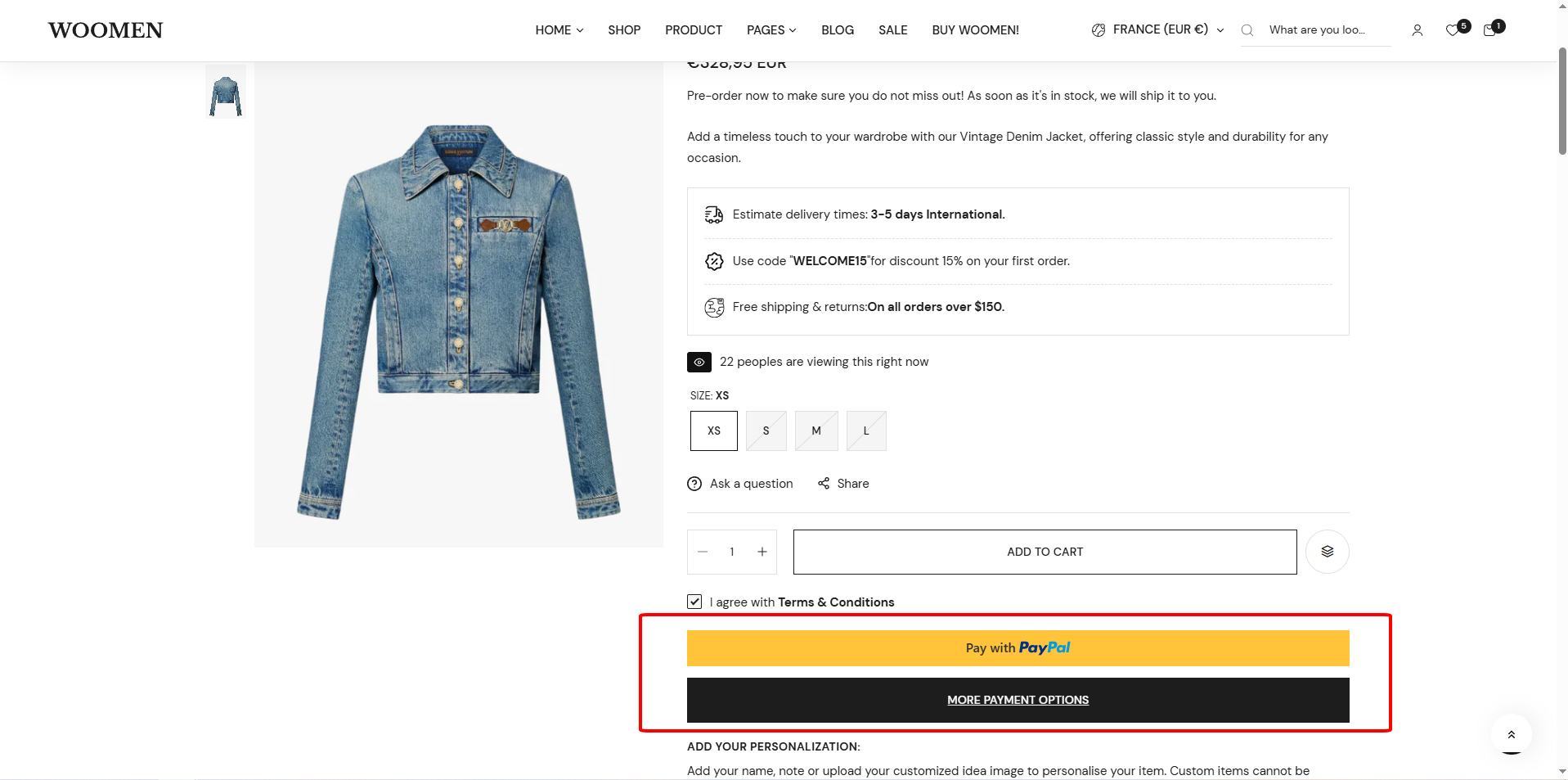1568x780 pixels.
Task: Expand the HOME menu dropdown
Action: (x=559, y=30)
